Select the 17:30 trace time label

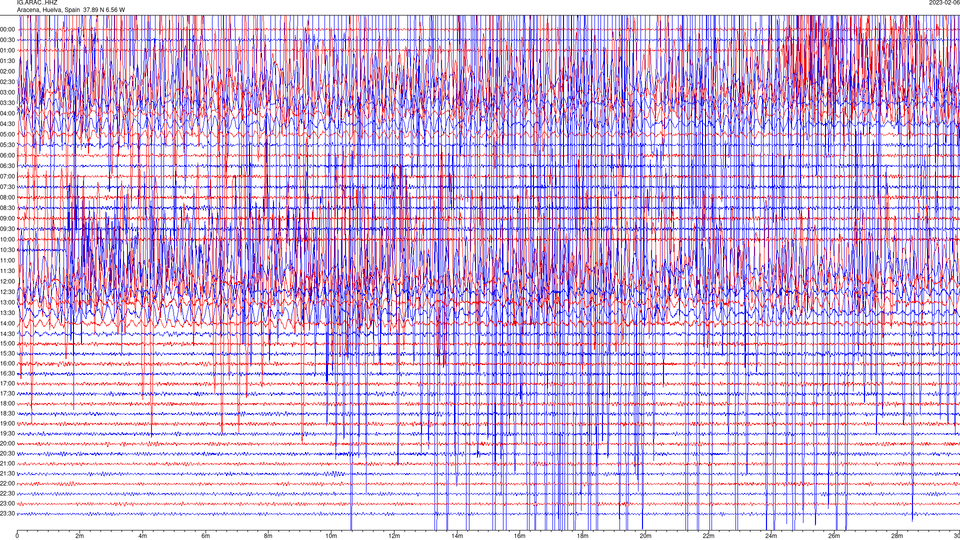point(7,394)
